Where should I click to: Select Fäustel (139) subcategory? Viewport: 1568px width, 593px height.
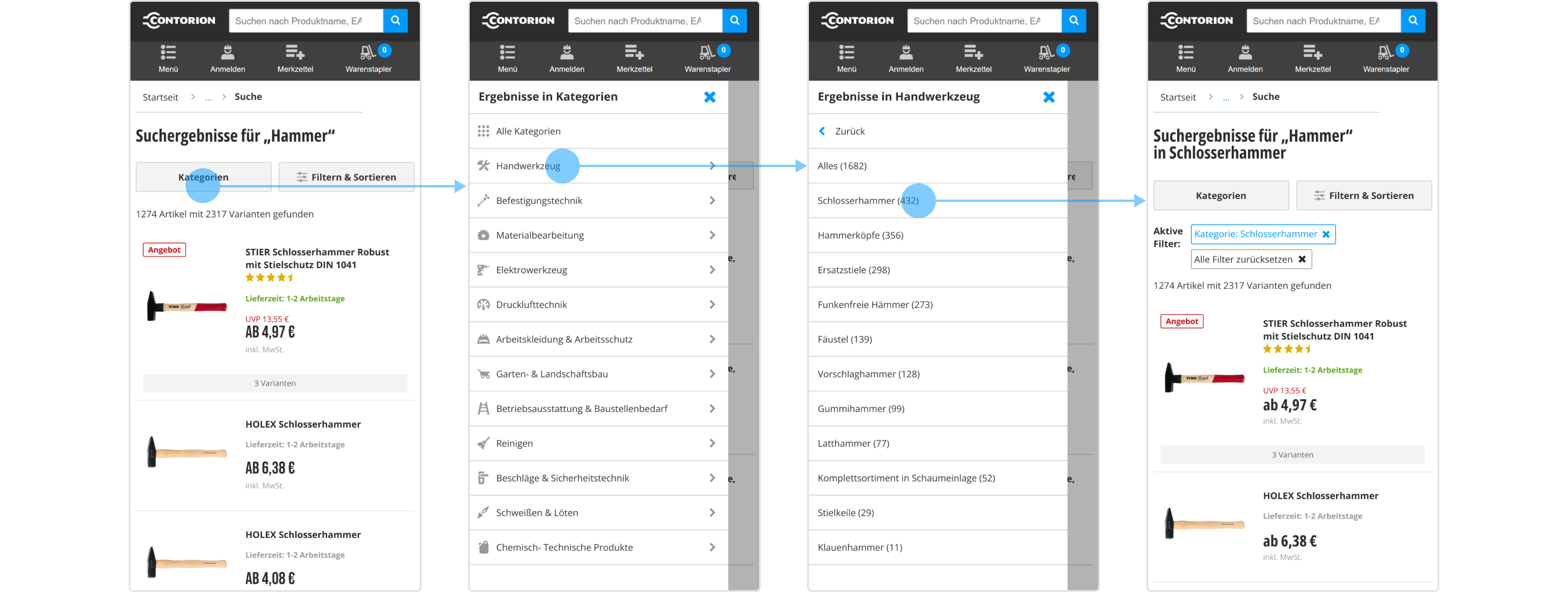[938, 339]
